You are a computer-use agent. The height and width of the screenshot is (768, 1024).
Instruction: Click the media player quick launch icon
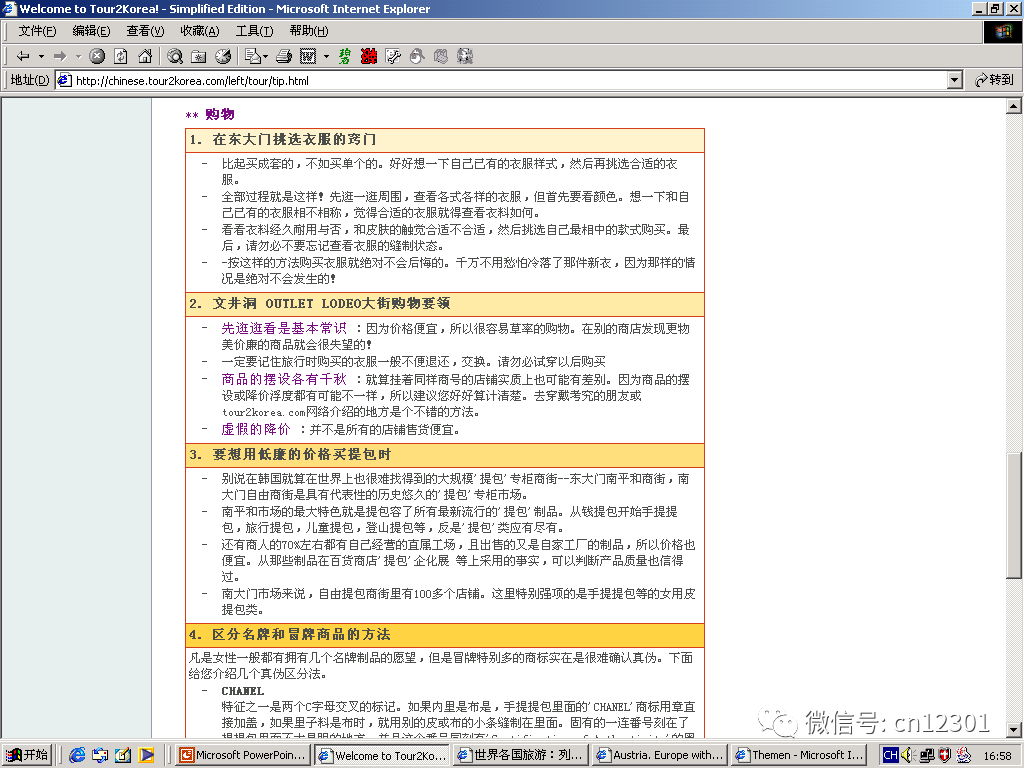coord(146,755)
